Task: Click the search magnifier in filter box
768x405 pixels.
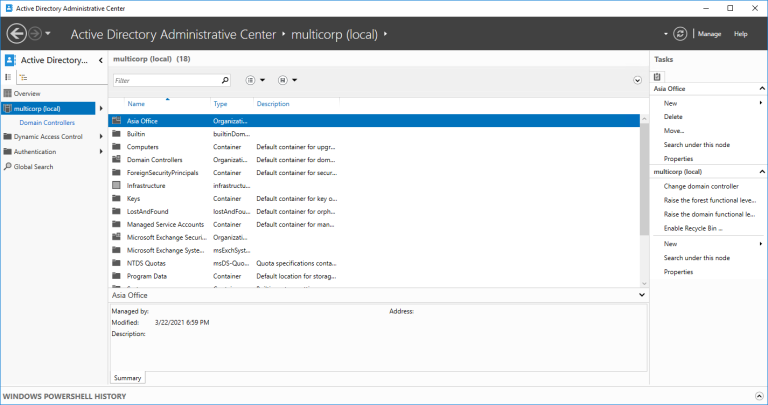Action: [225, 80]
